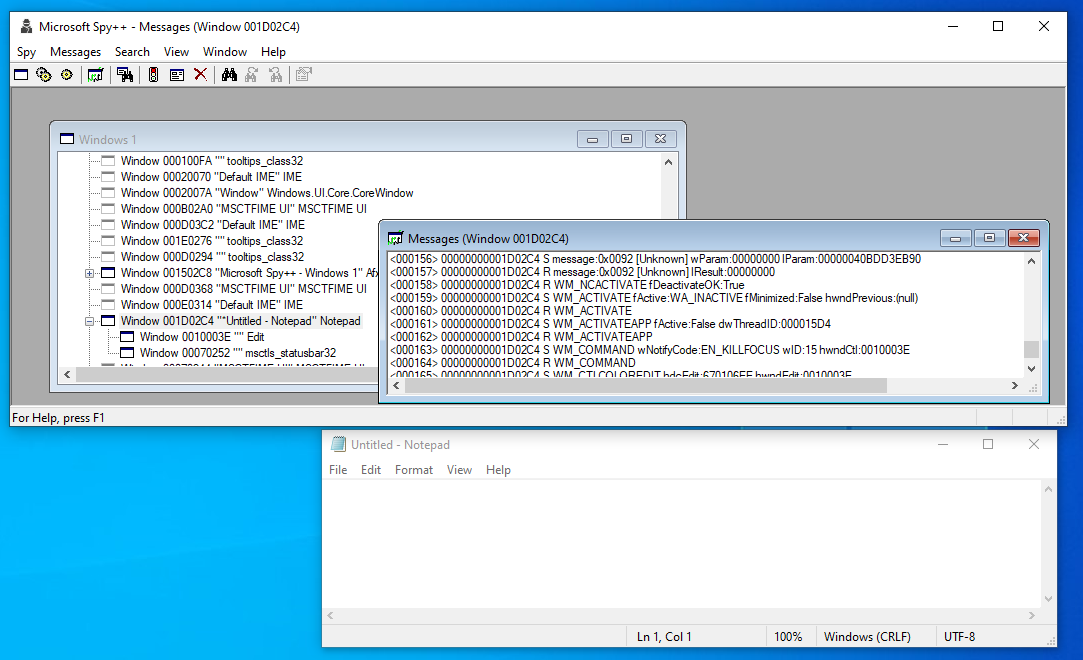Click the "UTF-8" Notepad status entry
The width and height of the screenshot is (1083, 660).
[959, 637]
